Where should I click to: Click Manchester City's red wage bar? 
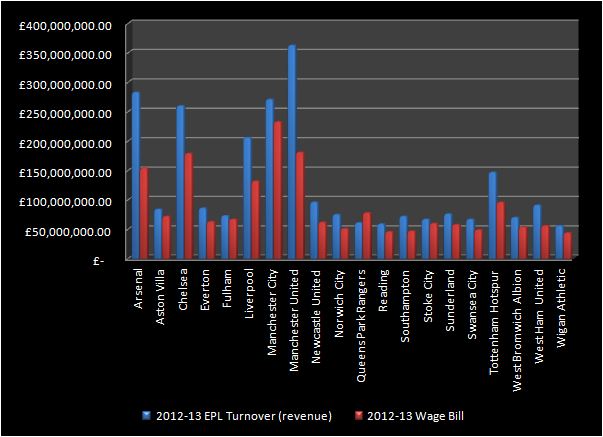[278, 192]
